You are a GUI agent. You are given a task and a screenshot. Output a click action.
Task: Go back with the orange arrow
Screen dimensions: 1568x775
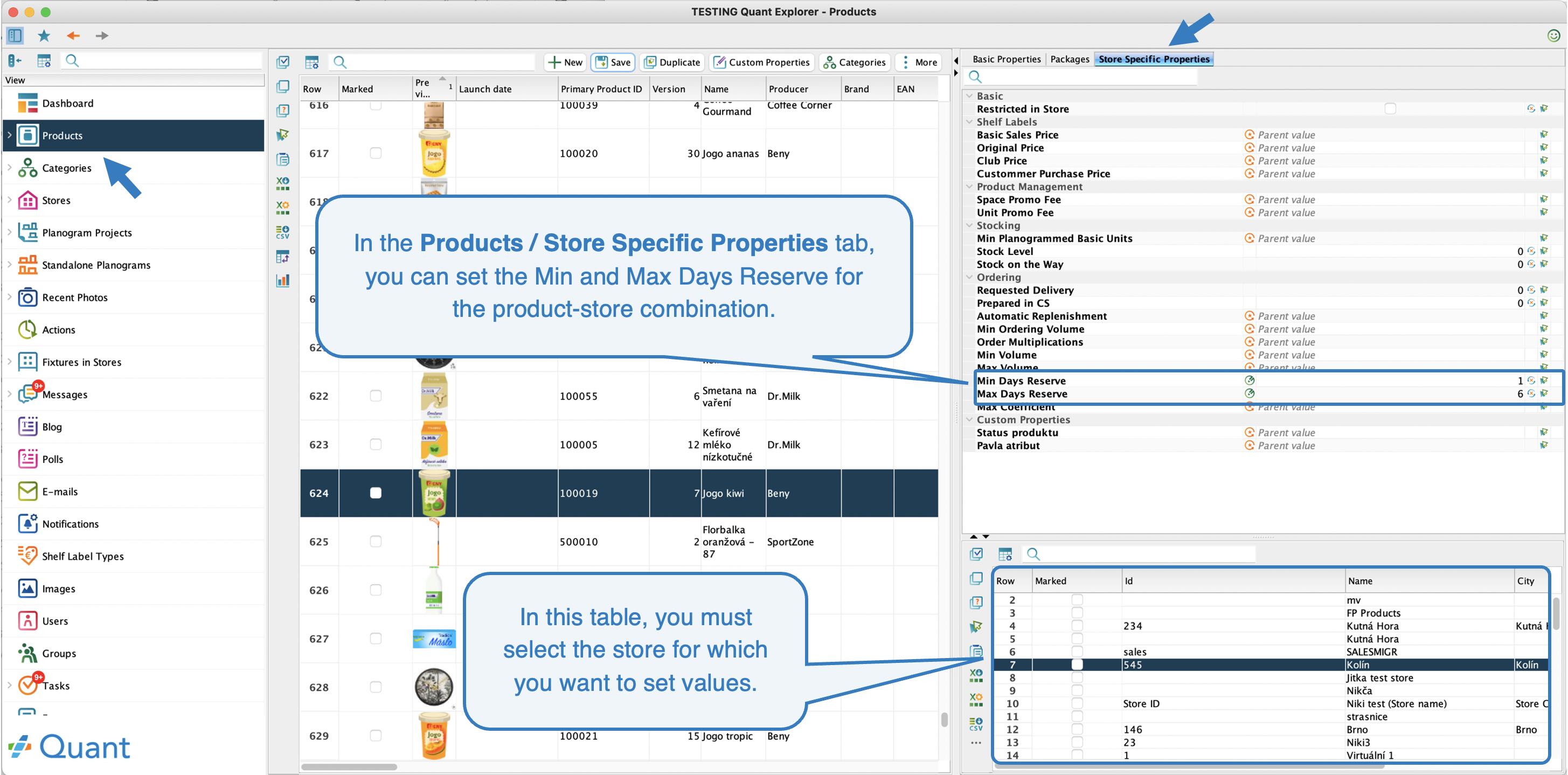point(73,36)
